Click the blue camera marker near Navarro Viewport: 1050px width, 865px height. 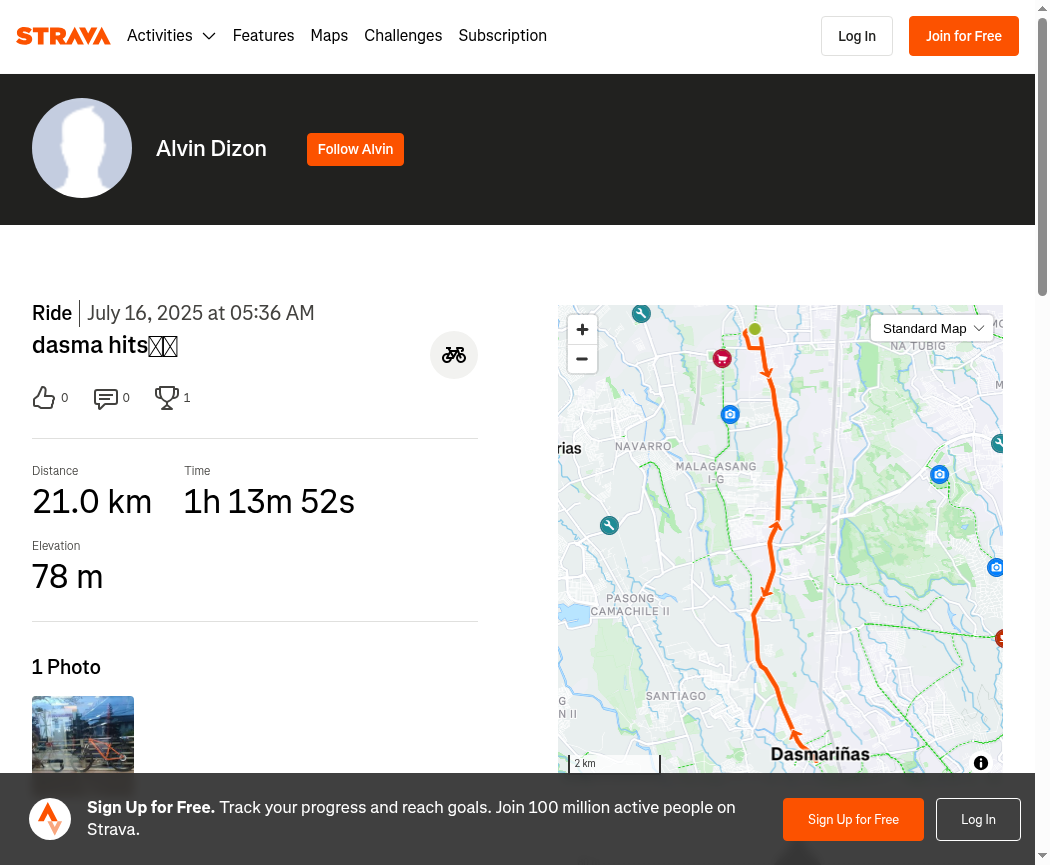pos(730,414)
